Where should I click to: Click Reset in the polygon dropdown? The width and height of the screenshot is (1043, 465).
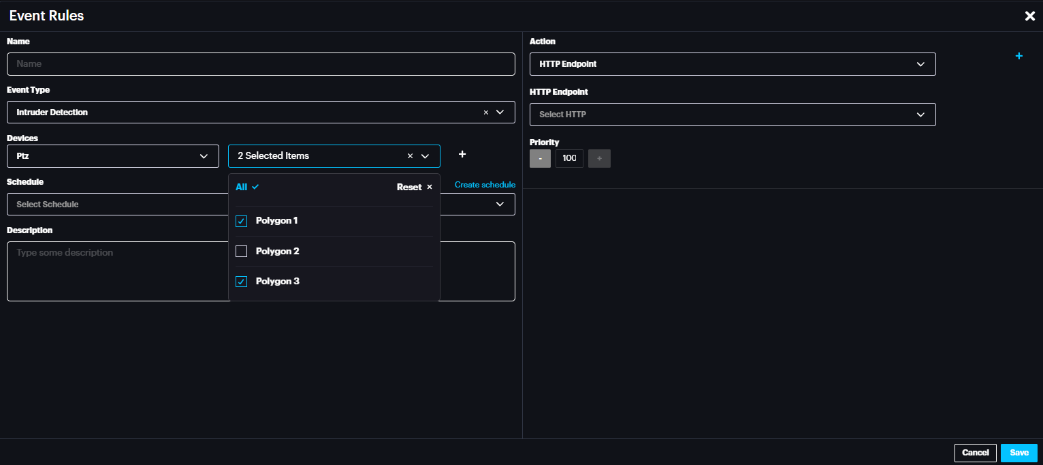(409, 187)
